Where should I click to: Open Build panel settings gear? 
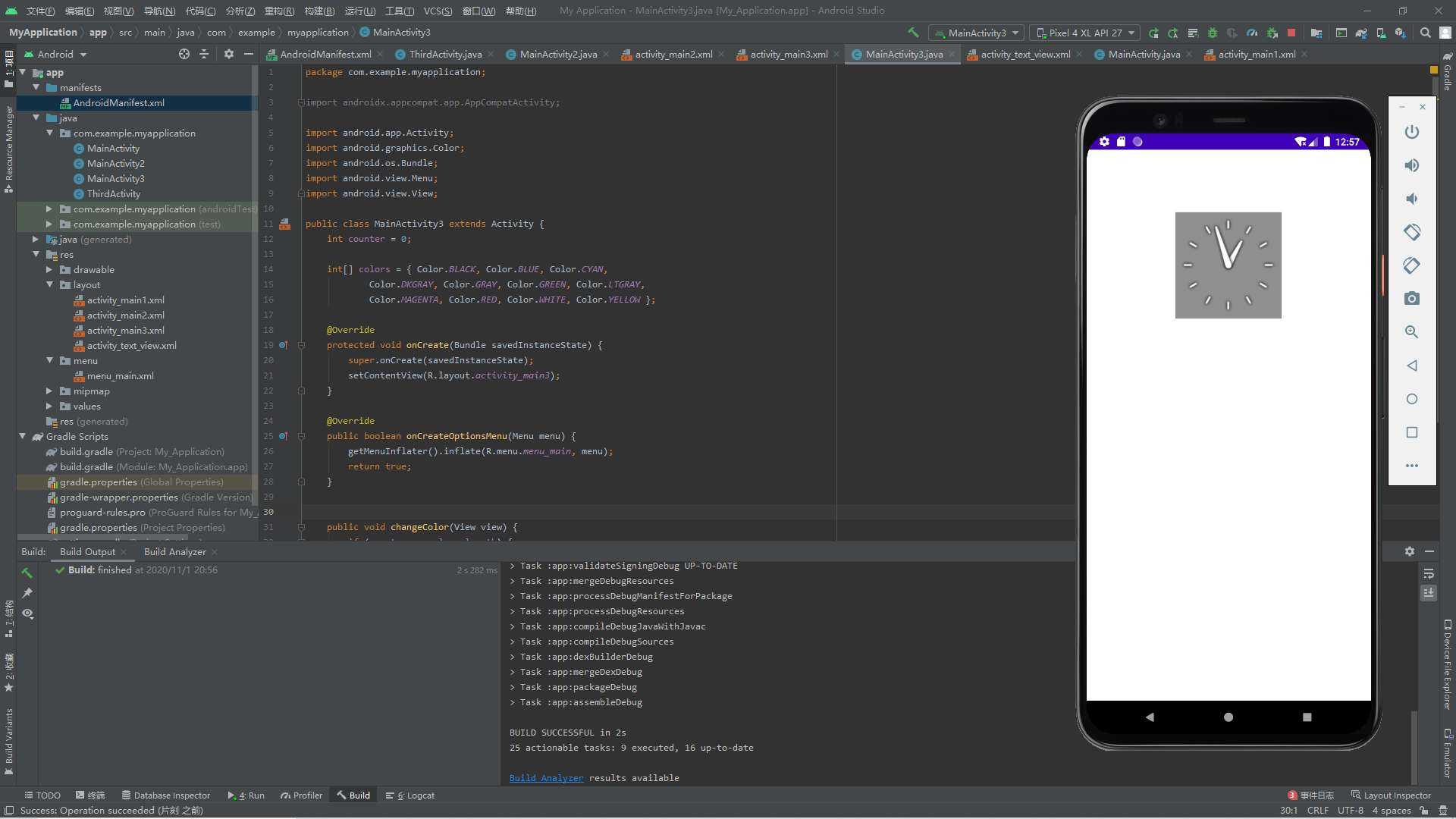[x=1409, y=551]
